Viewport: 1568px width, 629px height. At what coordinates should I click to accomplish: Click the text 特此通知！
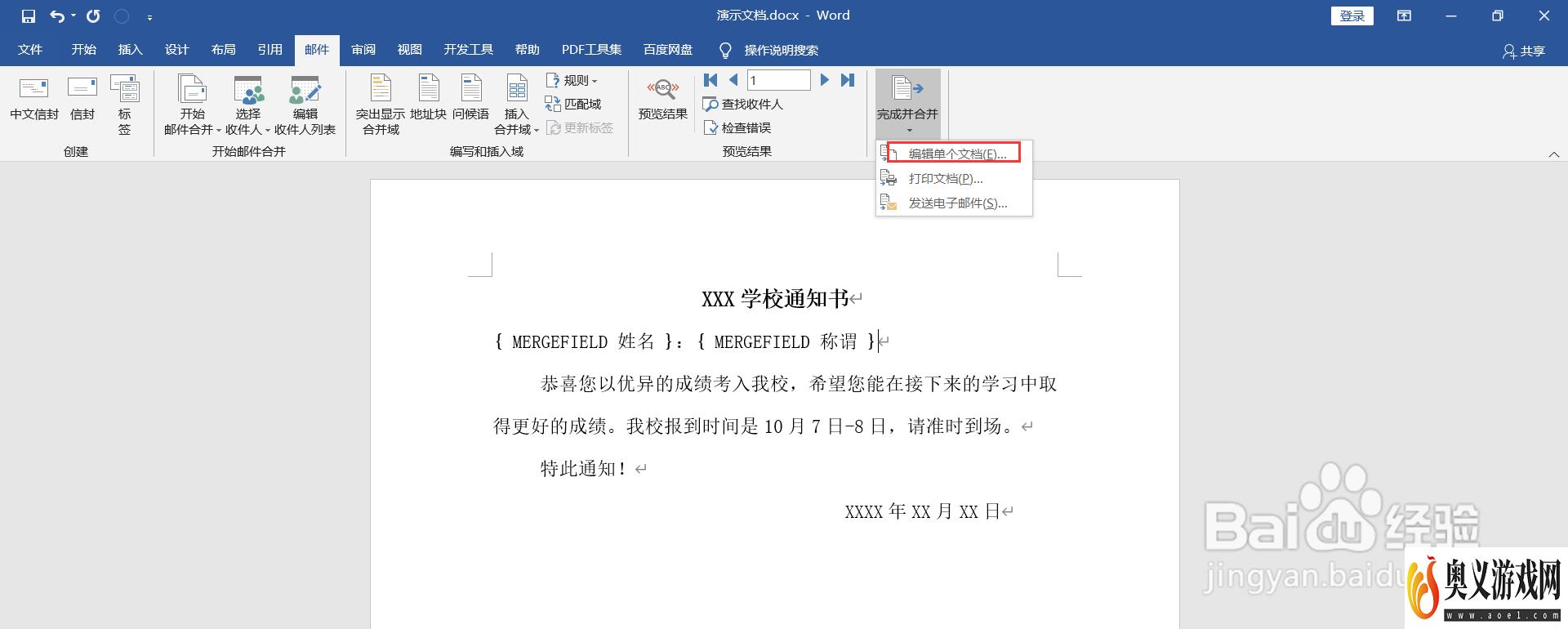[584, 469]
